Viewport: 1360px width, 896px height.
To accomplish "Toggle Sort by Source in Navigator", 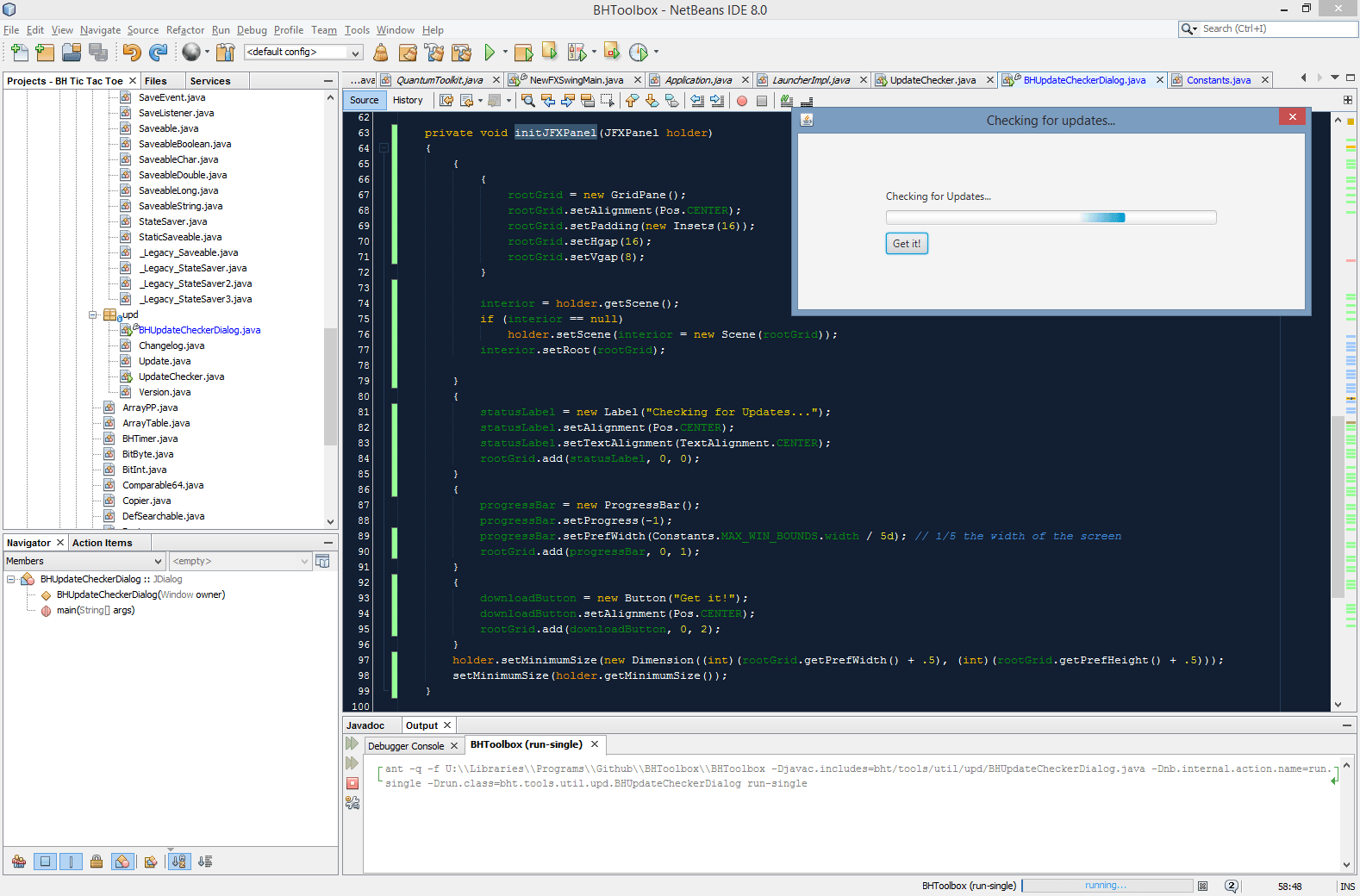I will click(x=205, y=862).
